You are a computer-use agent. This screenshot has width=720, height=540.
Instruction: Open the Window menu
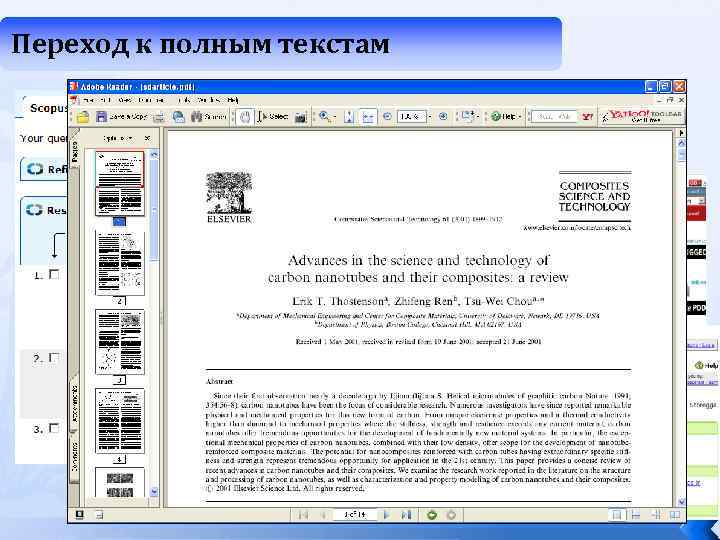(210, 100)
